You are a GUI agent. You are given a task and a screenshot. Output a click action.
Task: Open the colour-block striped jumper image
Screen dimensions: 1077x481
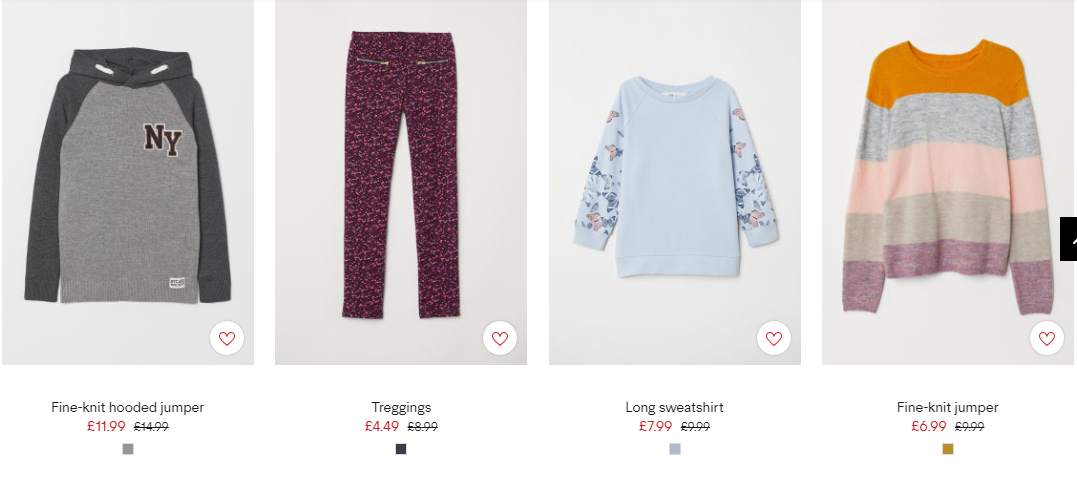tap(948, 182)
